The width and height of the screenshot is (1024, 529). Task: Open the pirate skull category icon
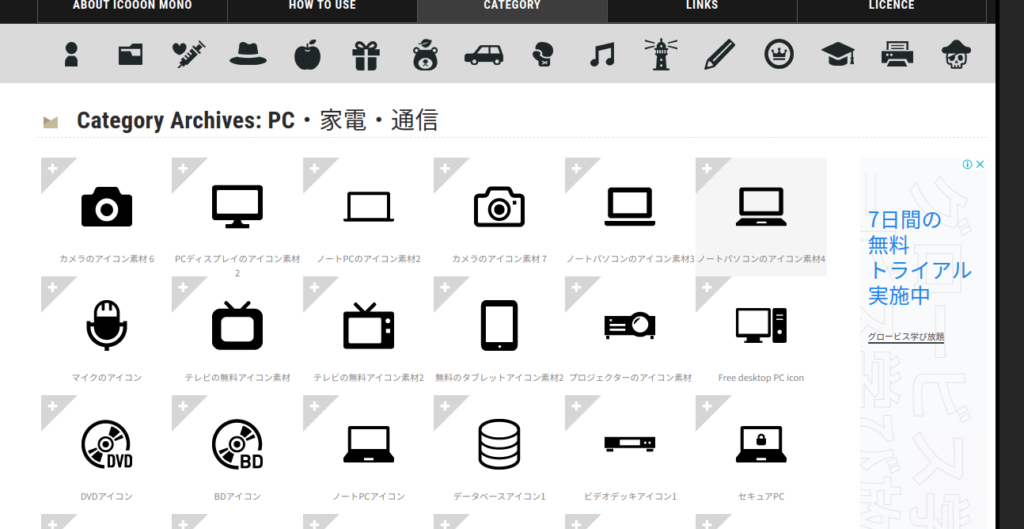pos(956,55)
